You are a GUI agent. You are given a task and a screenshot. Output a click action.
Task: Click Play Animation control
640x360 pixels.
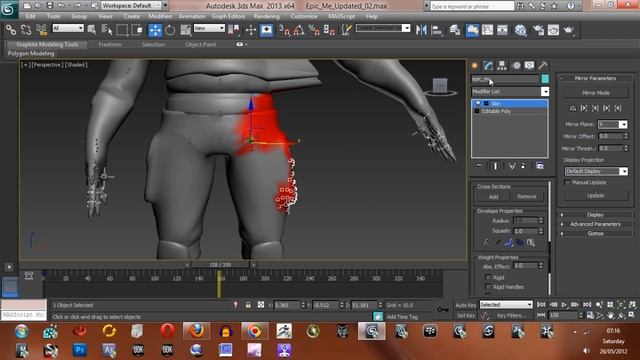(564, 305)
